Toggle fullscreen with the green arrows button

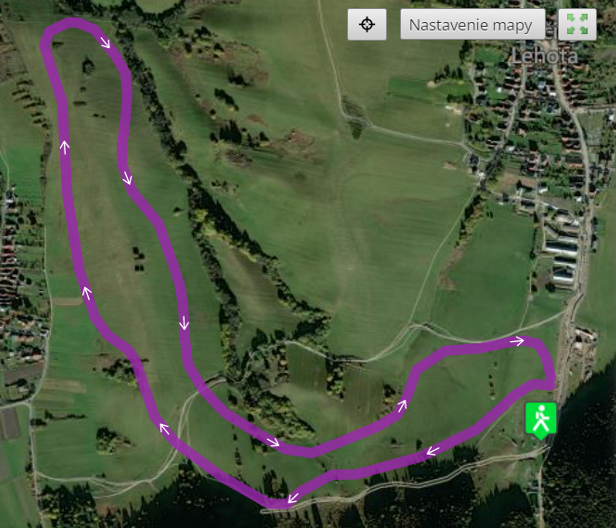click(x=577, y=24)
